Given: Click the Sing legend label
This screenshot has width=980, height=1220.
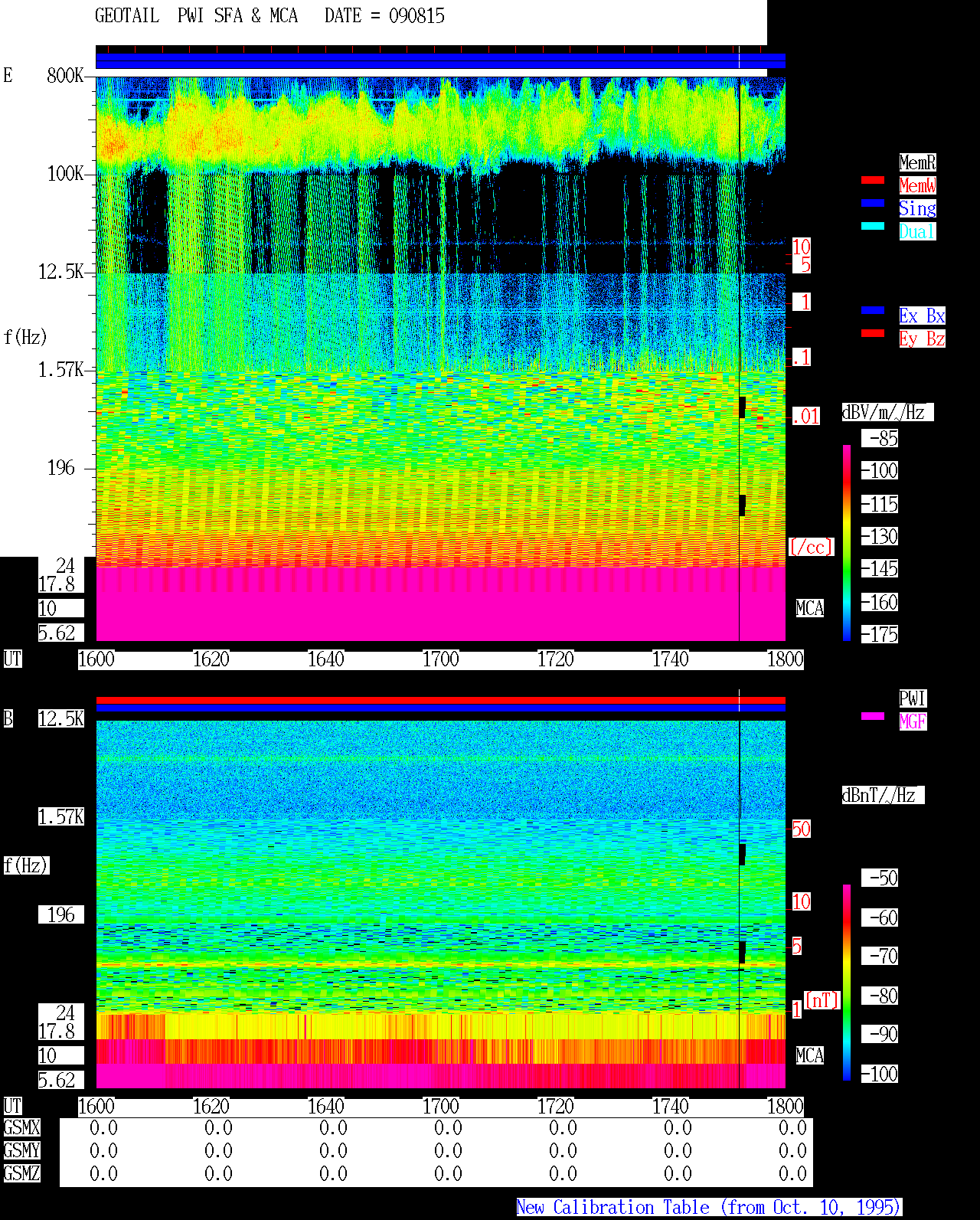Looking at the screenshot, I should (917, 208).
